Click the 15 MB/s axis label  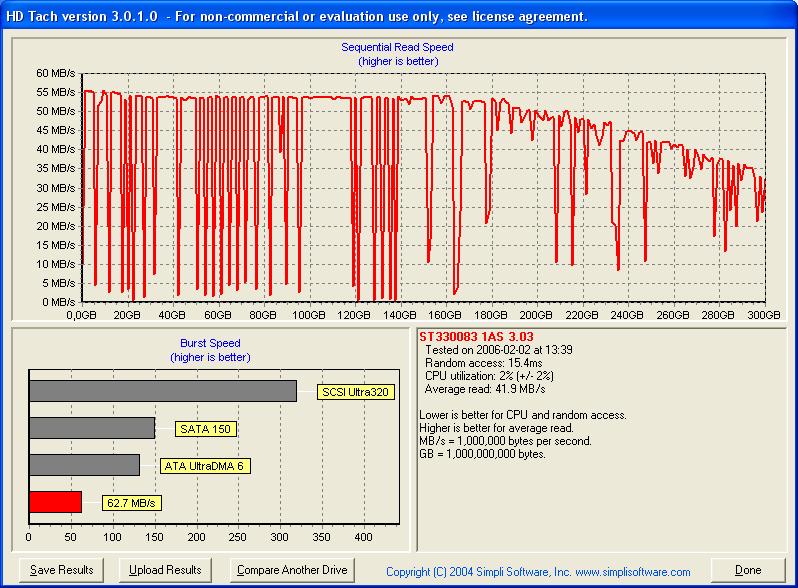(55, 245)
